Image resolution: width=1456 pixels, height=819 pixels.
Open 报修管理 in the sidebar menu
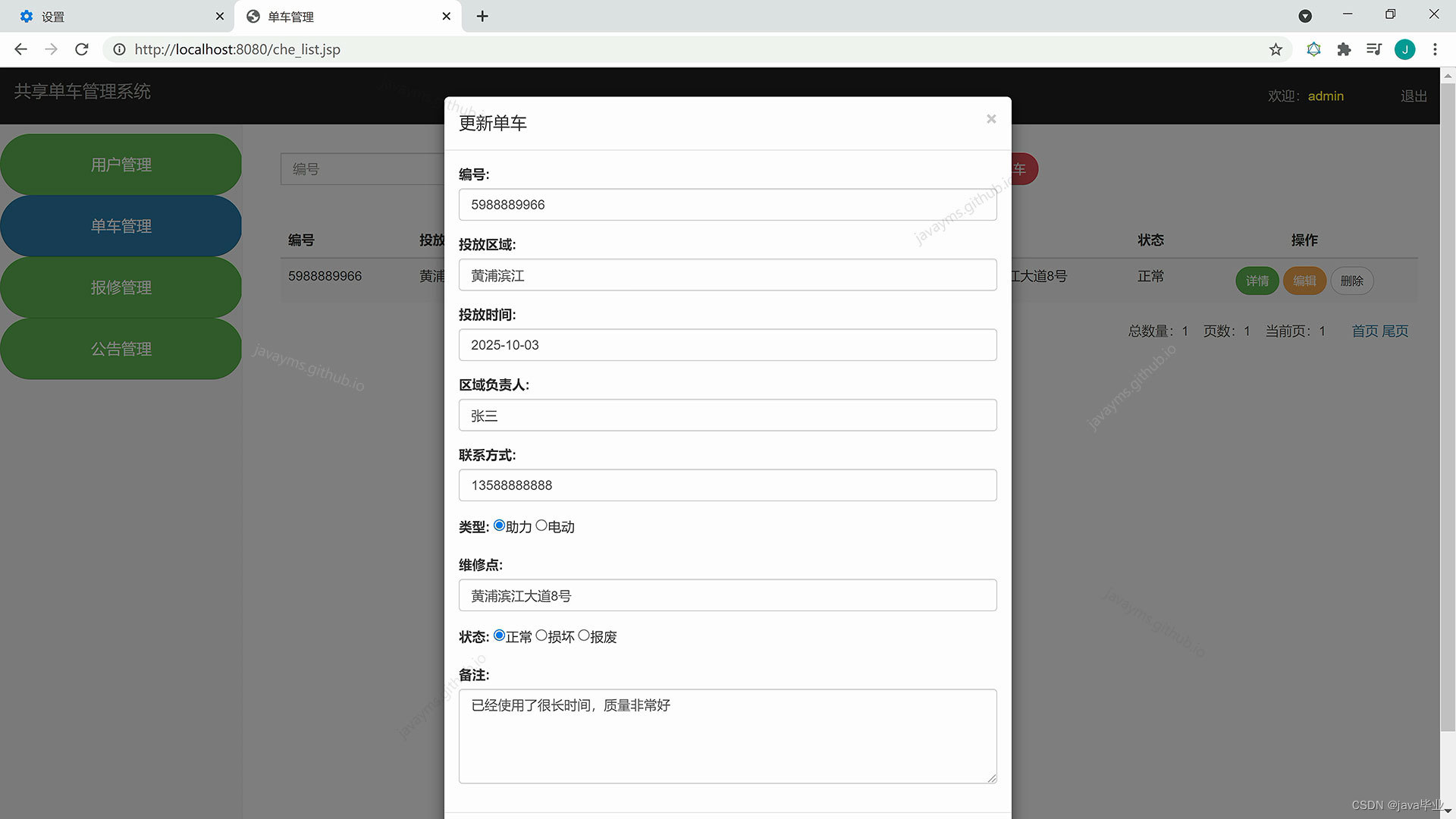click(121, 287)
